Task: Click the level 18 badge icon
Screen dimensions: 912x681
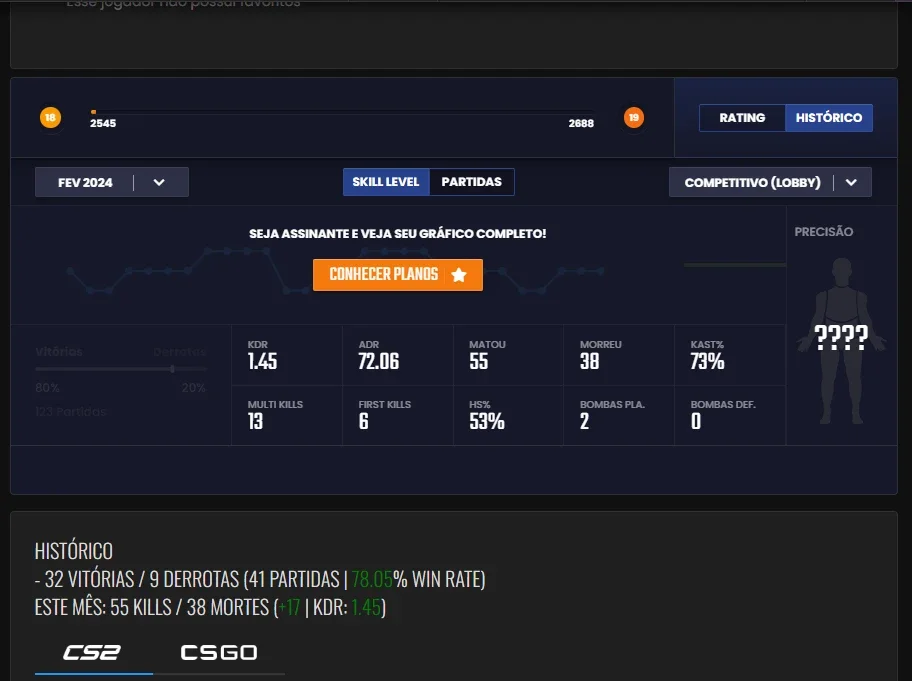Action: tap(50, 117)
